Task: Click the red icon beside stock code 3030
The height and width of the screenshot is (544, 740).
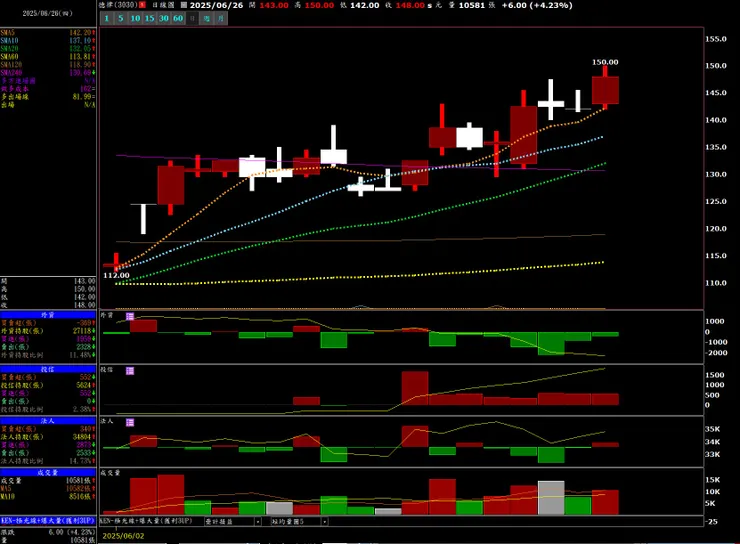Action: [142, 5]
